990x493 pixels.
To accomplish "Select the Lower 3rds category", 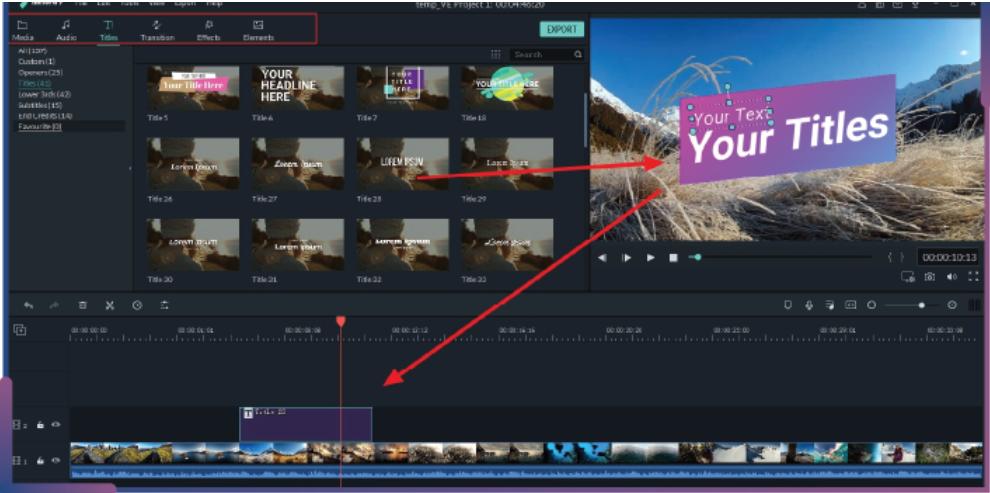I will (44, 94).
